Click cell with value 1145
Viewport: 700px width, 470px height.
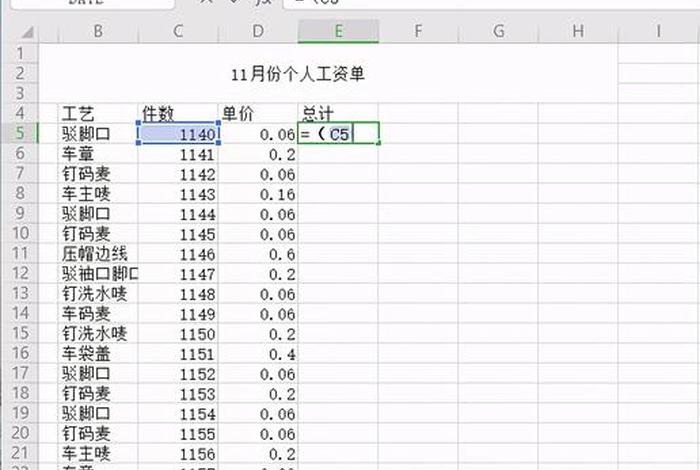tap(178, 233)
